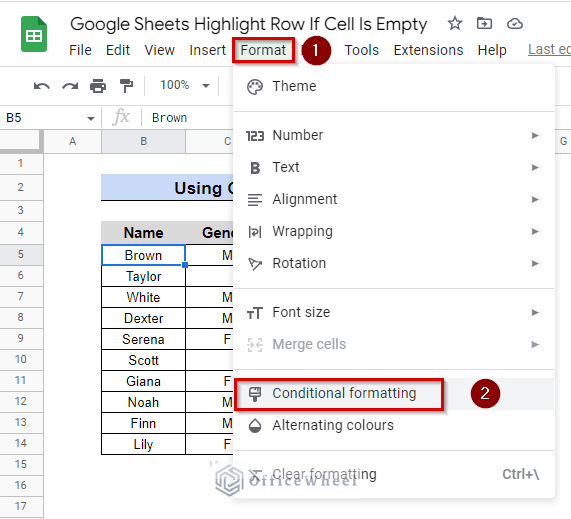Open the 100% zoom dropdown
571x519 pixels.
(185, 86)
